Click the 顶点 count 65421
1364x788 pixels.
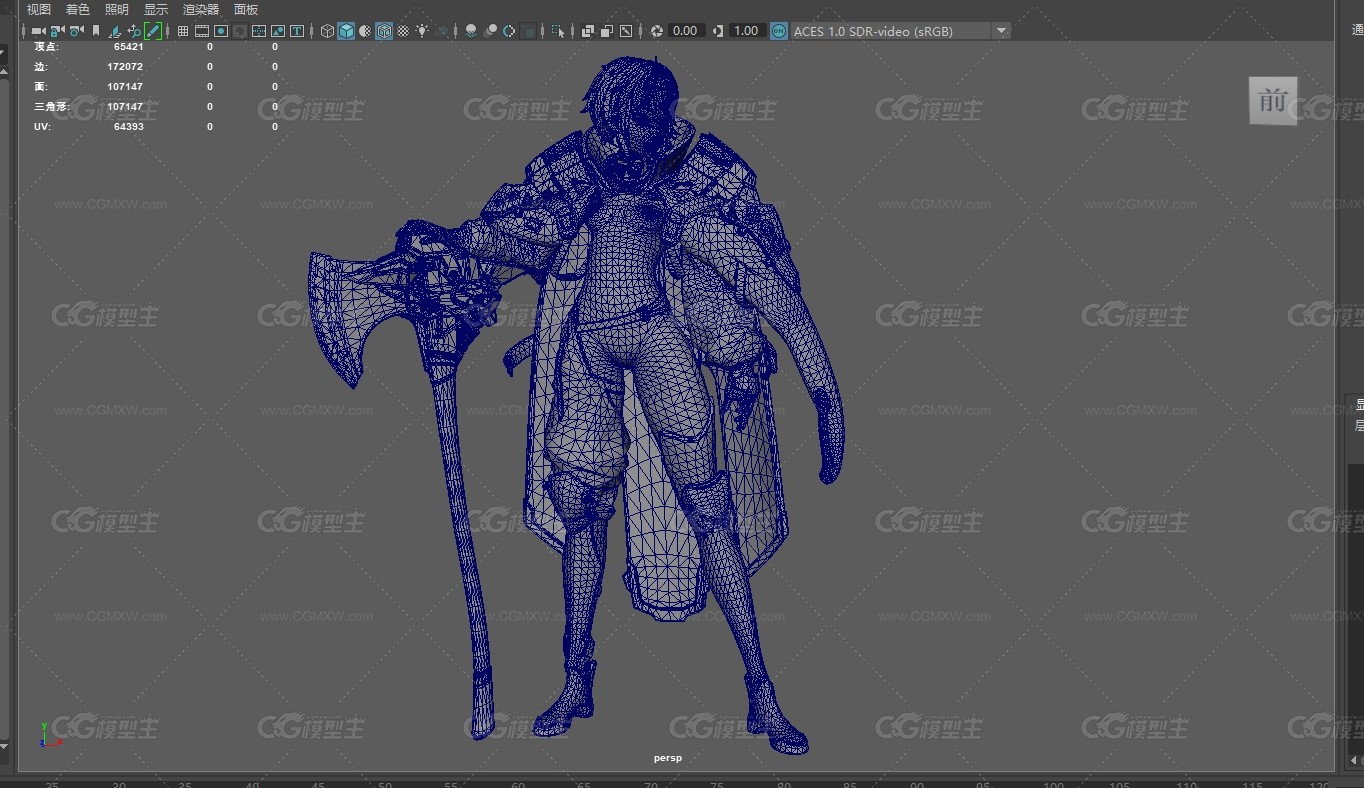pyautogui.click(x=129, y=46)
